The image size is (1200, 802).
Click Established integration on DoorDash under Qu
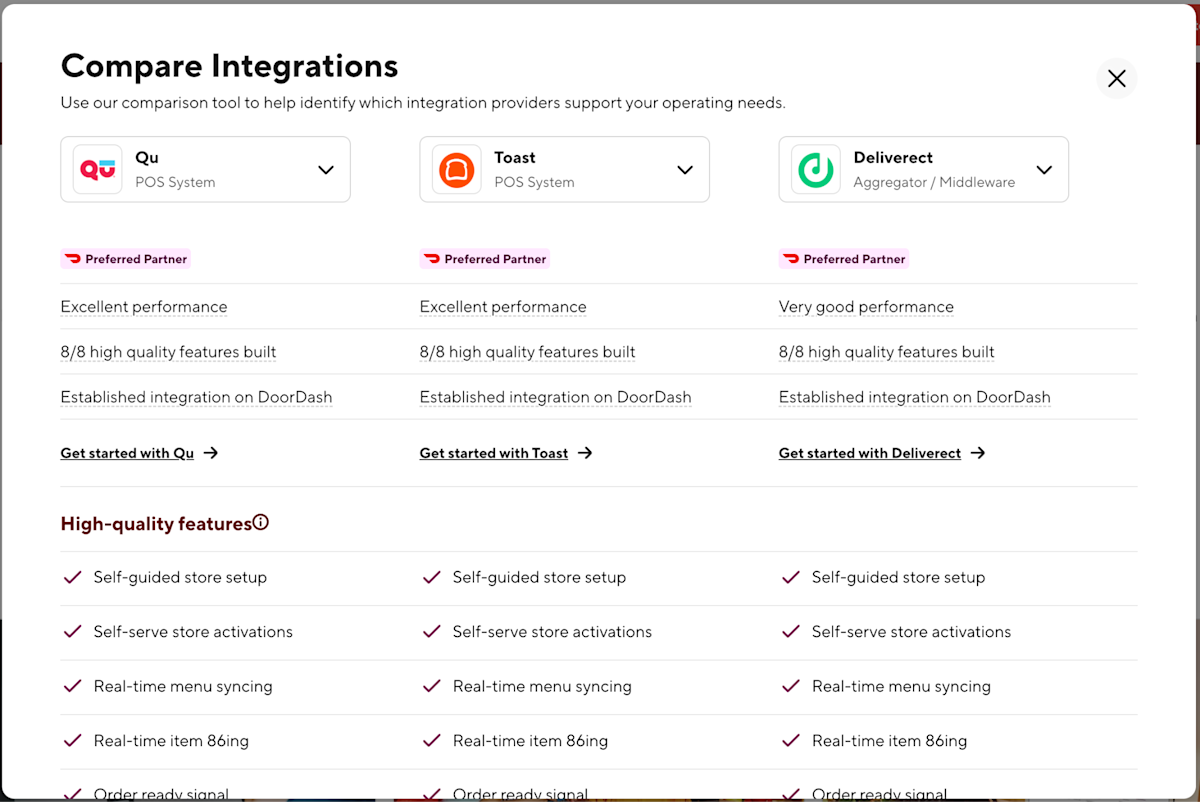click(x=196, y=397)
